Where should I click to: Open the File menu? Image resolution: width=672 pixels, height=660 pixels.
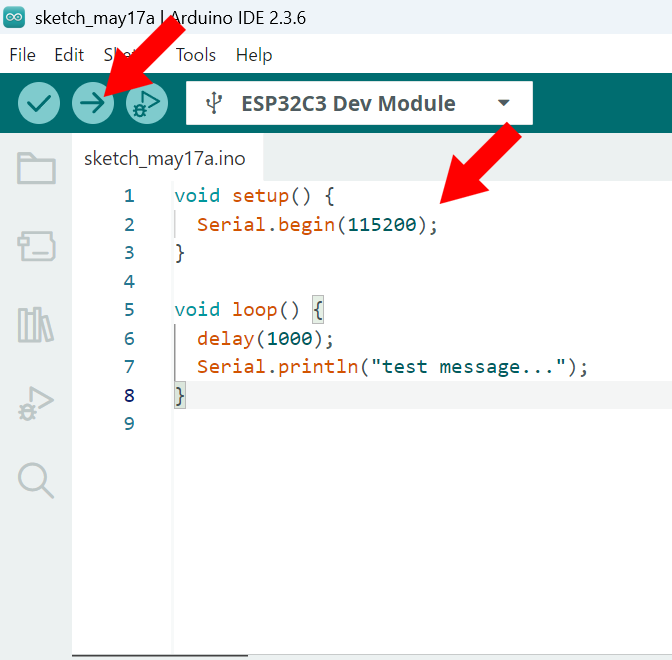[x=22, y=55]
